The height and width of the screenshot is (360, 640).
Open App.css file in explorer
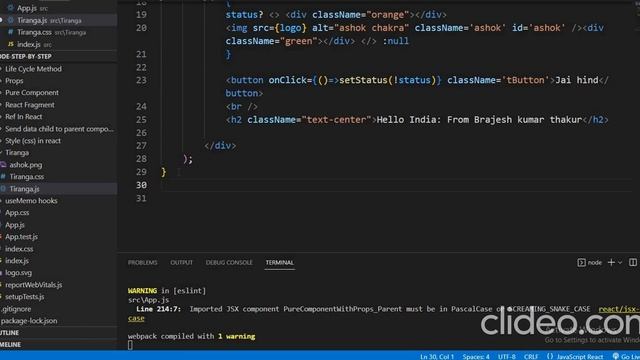(x=17, y=212)
